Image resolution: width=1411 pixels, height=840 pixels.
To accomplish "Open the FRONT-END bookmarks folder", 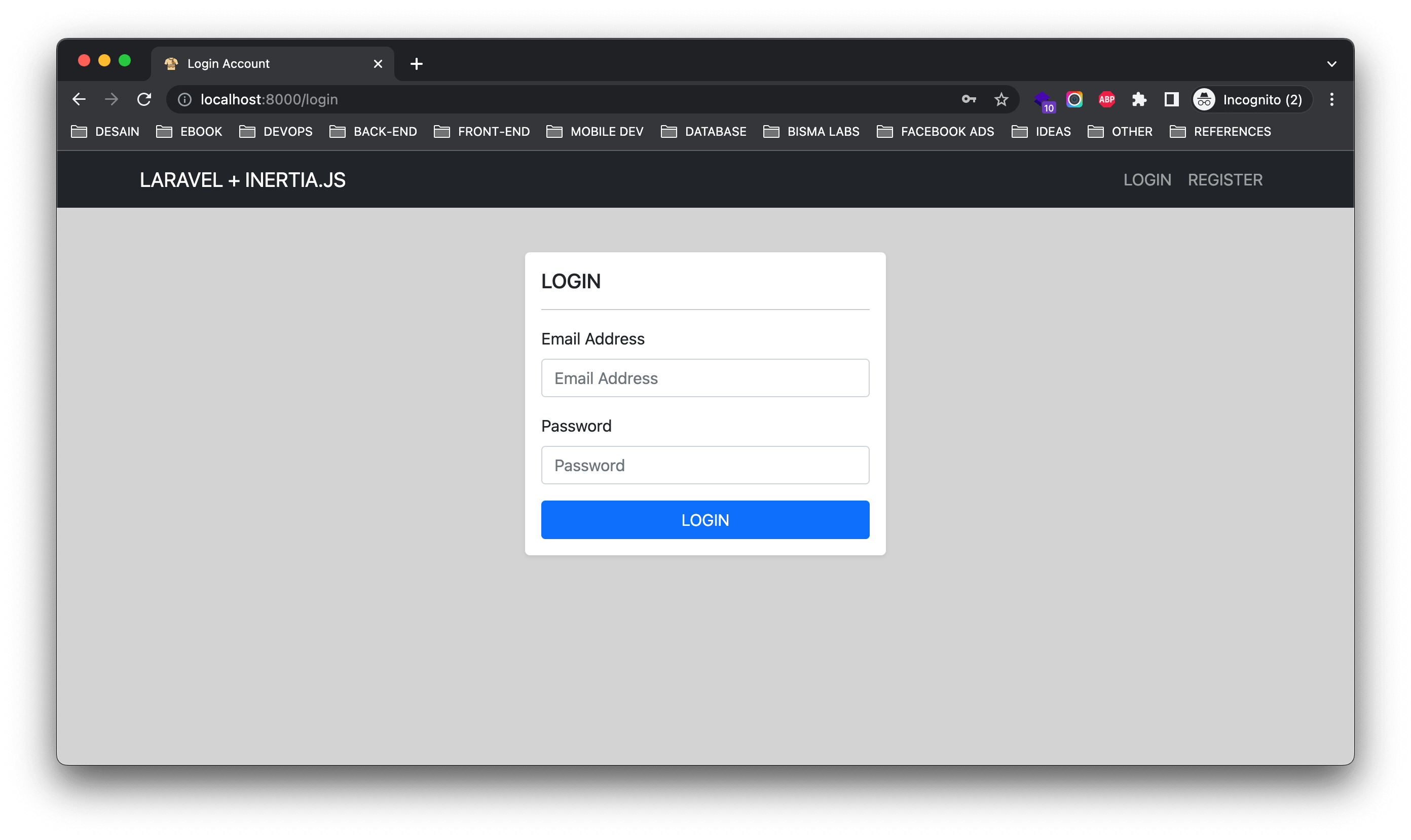I will 482,131.
